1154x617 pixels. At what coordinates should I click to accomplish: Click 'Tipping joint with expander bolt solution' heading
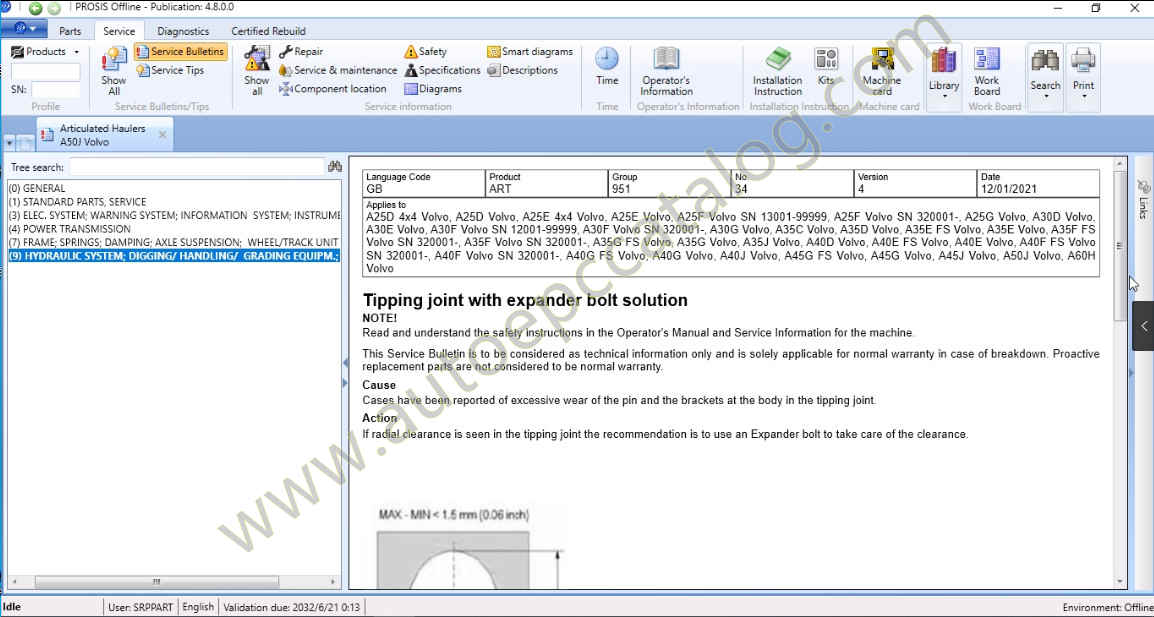click(x=525, y=300)
